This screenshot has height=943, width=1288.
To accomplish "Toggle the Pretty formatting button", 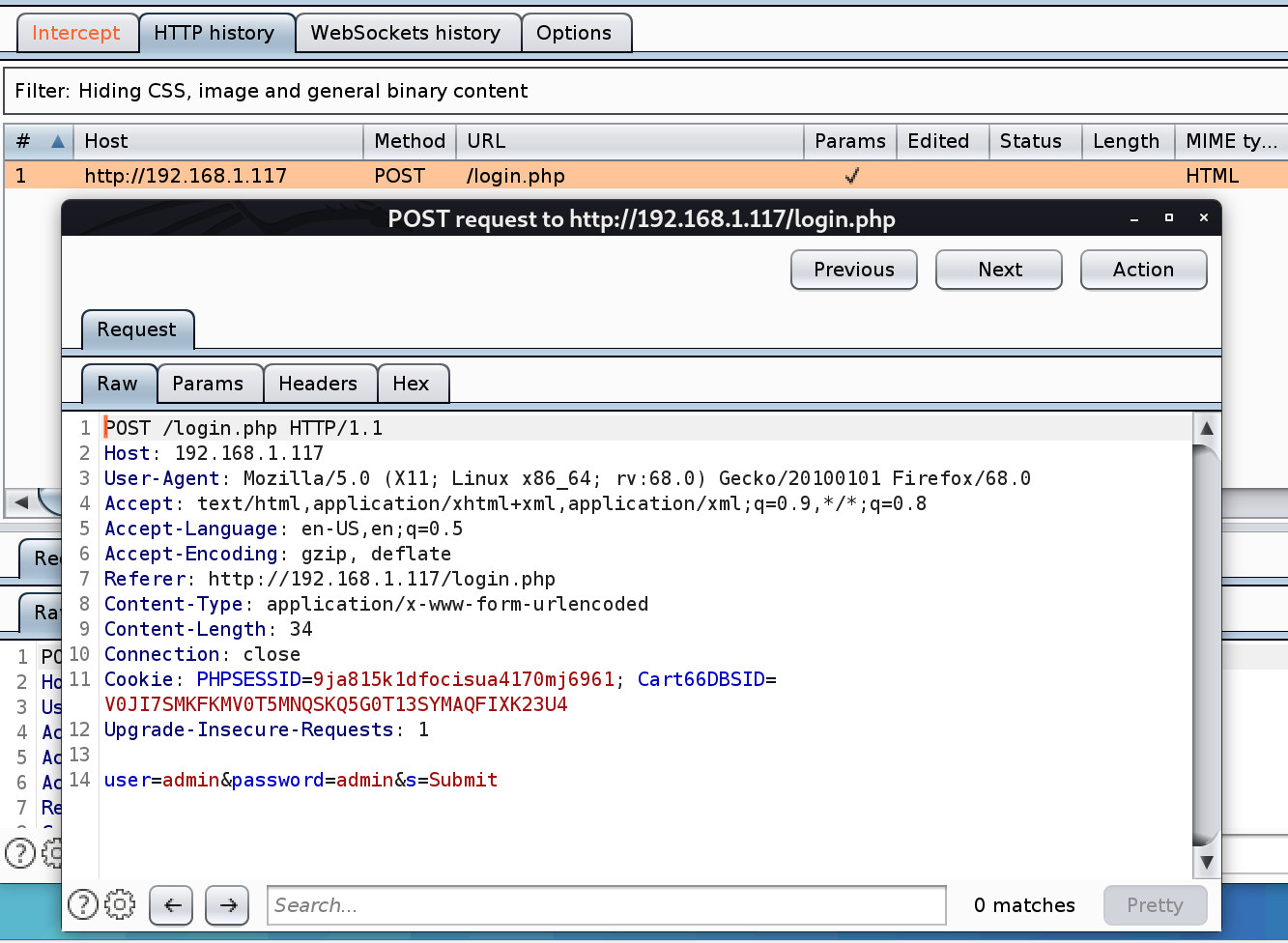I will coord(1155,905).
